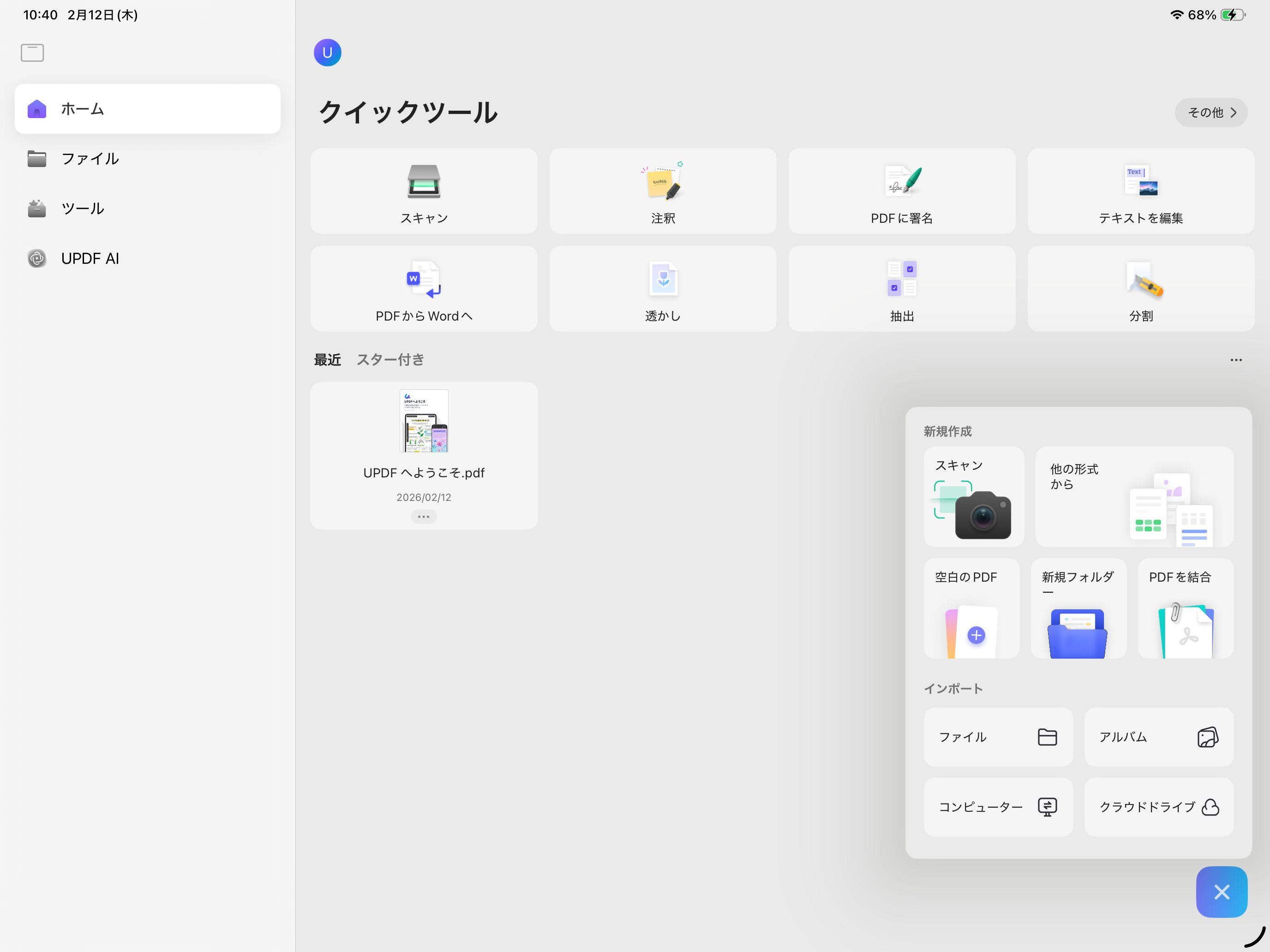Switch to the Starred (スター付き) tab
This screenshot has height=952, width=1270.
pyautogui.click(x=390, y=360)
